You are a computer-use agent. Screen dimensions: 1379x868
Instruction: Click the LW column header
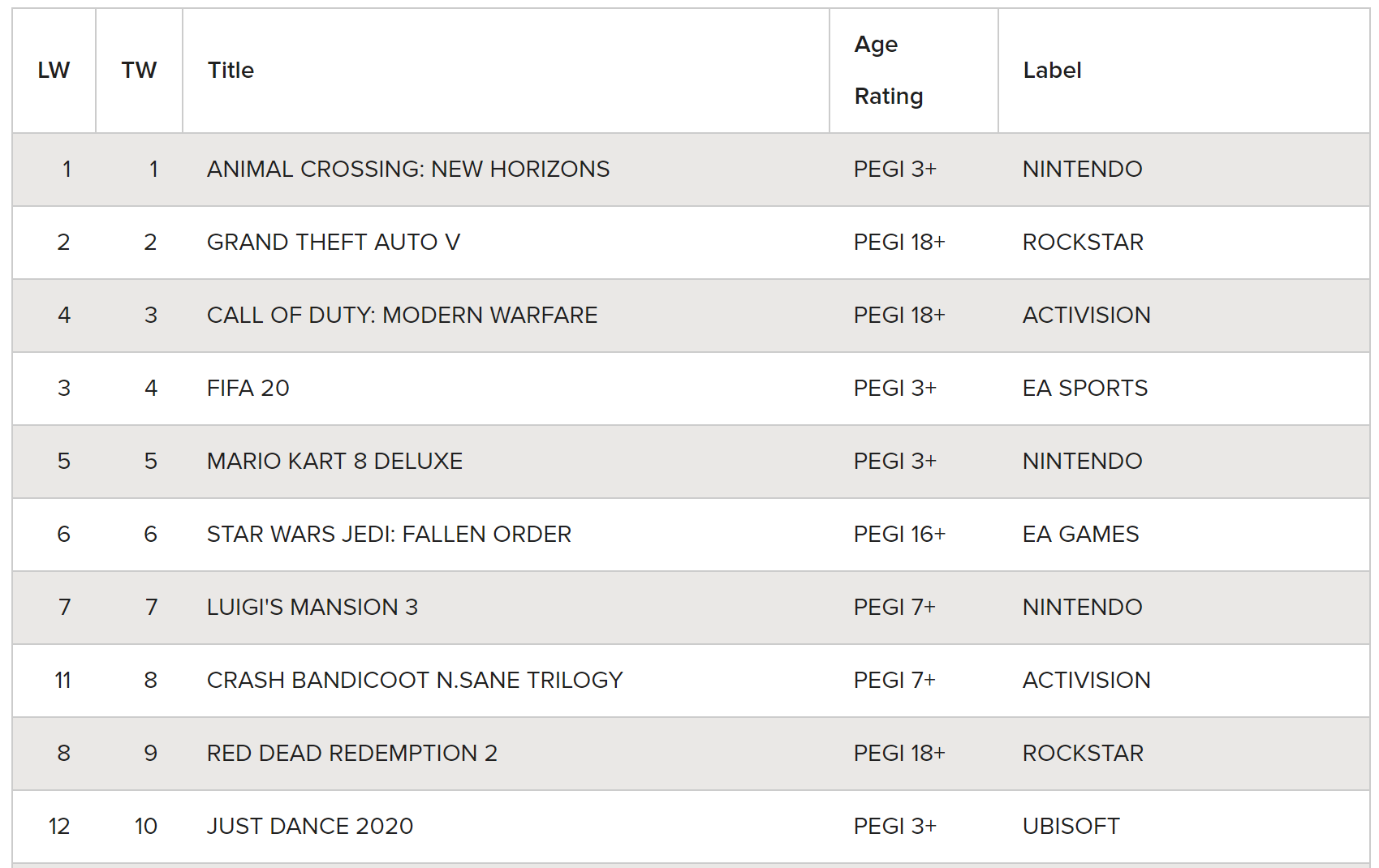[54, 71]
